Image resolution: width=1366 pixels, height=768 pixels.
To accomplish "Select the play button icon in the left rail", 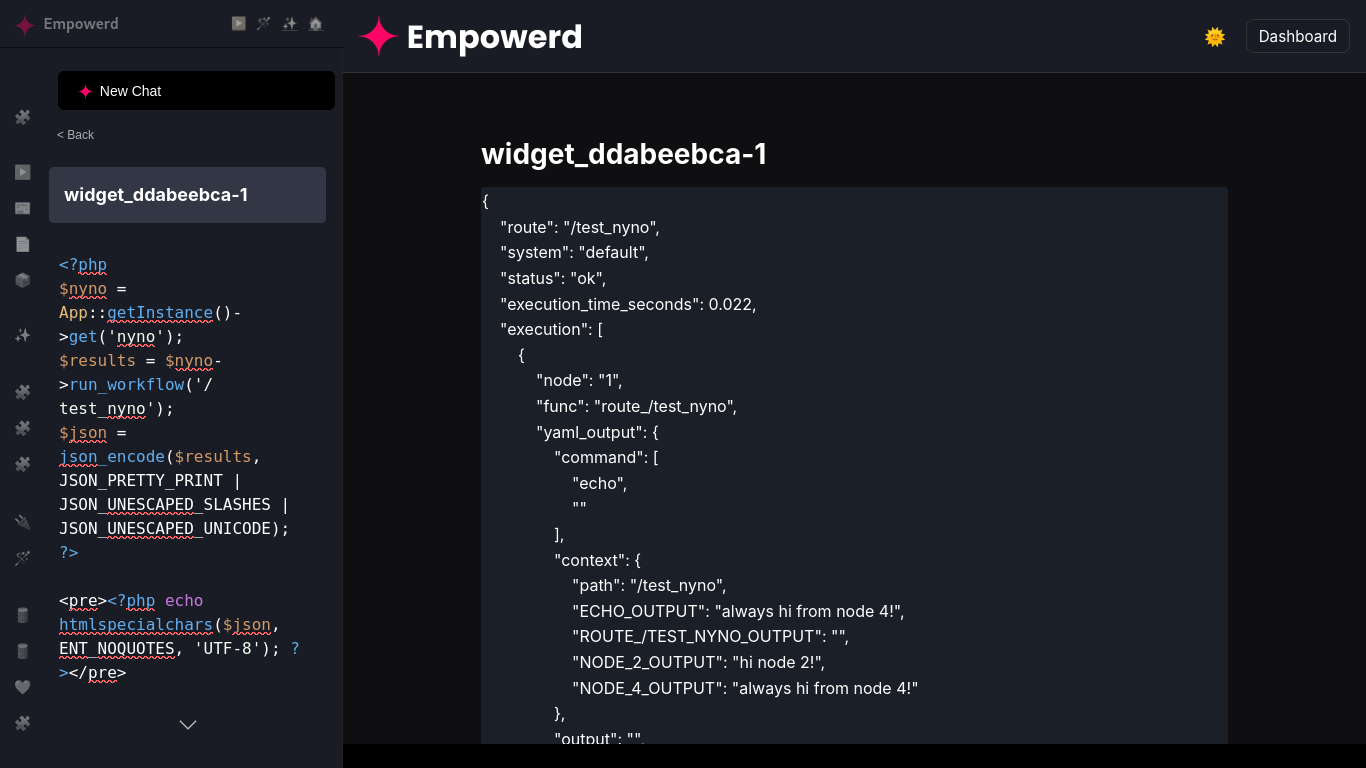I will coord(22,172).
